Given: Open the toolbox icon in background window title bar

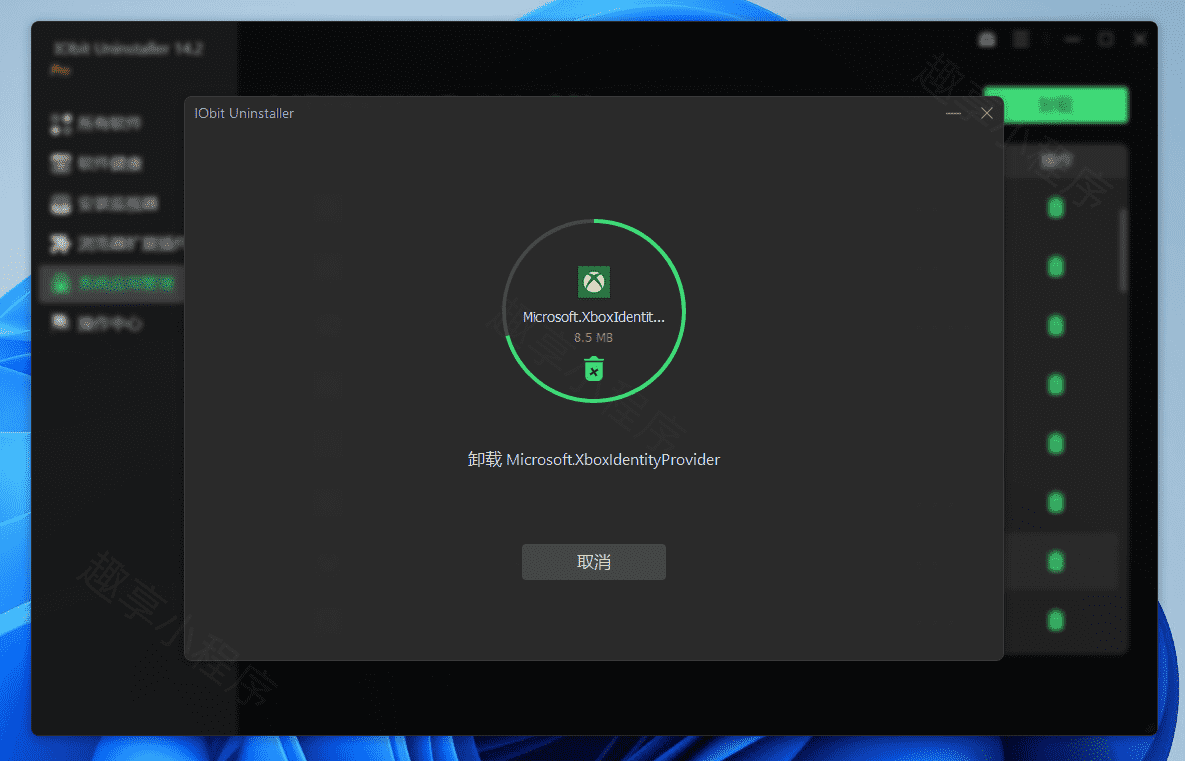Looking at the screenshot, I should (x=987, y=39).
